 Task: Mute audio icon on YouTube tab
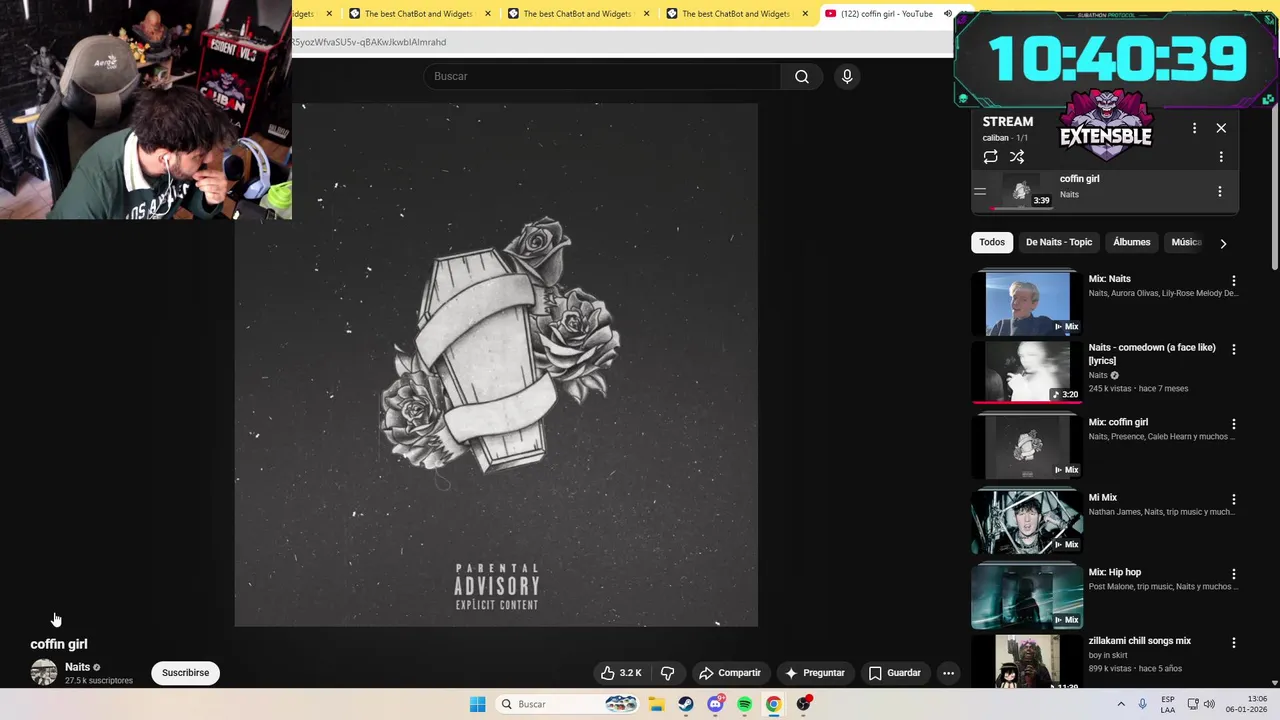pyautogui.click(x=947, y=14)
